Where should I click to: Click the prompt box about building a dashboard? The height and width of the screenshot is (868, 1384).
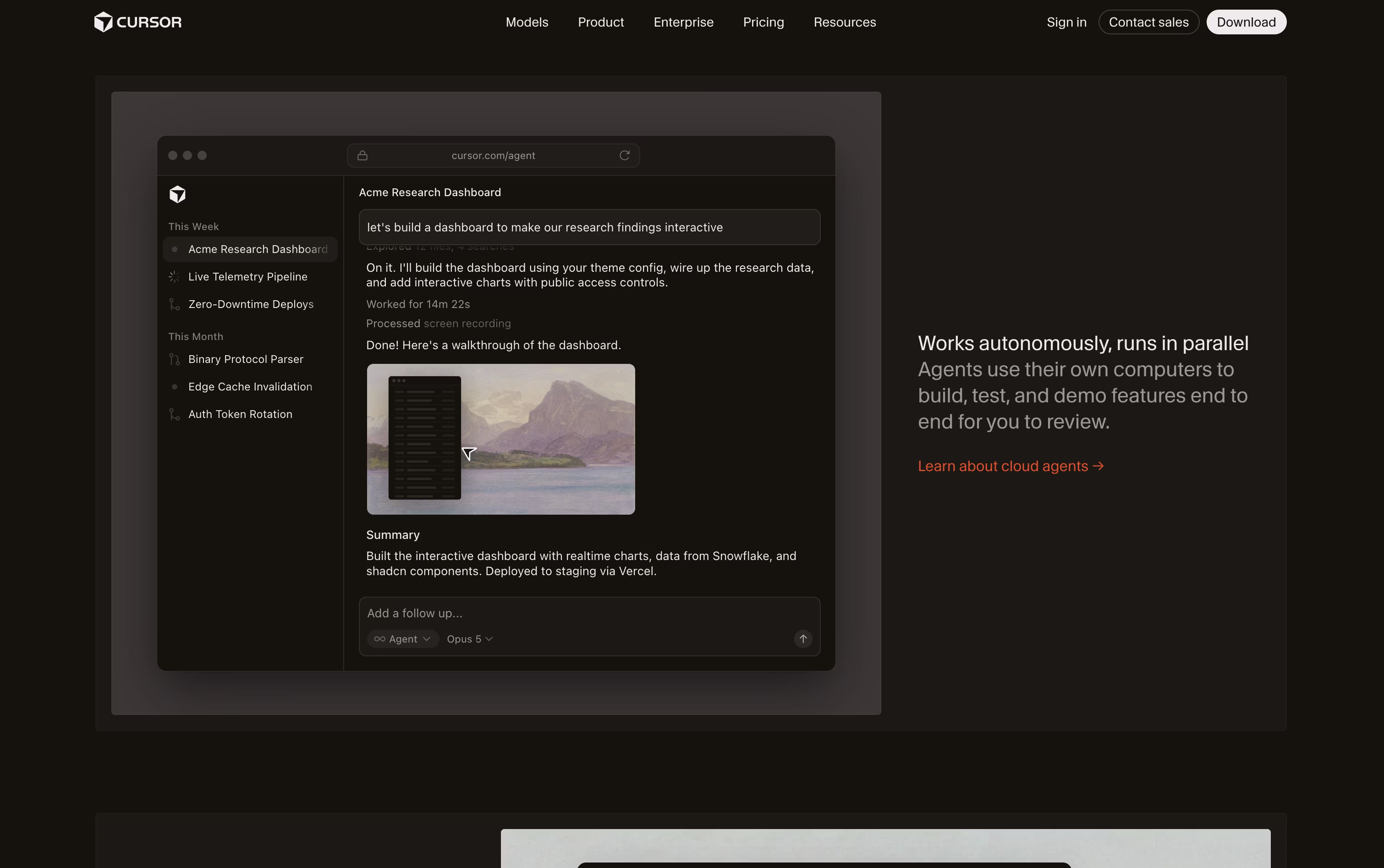coord(589,227)
